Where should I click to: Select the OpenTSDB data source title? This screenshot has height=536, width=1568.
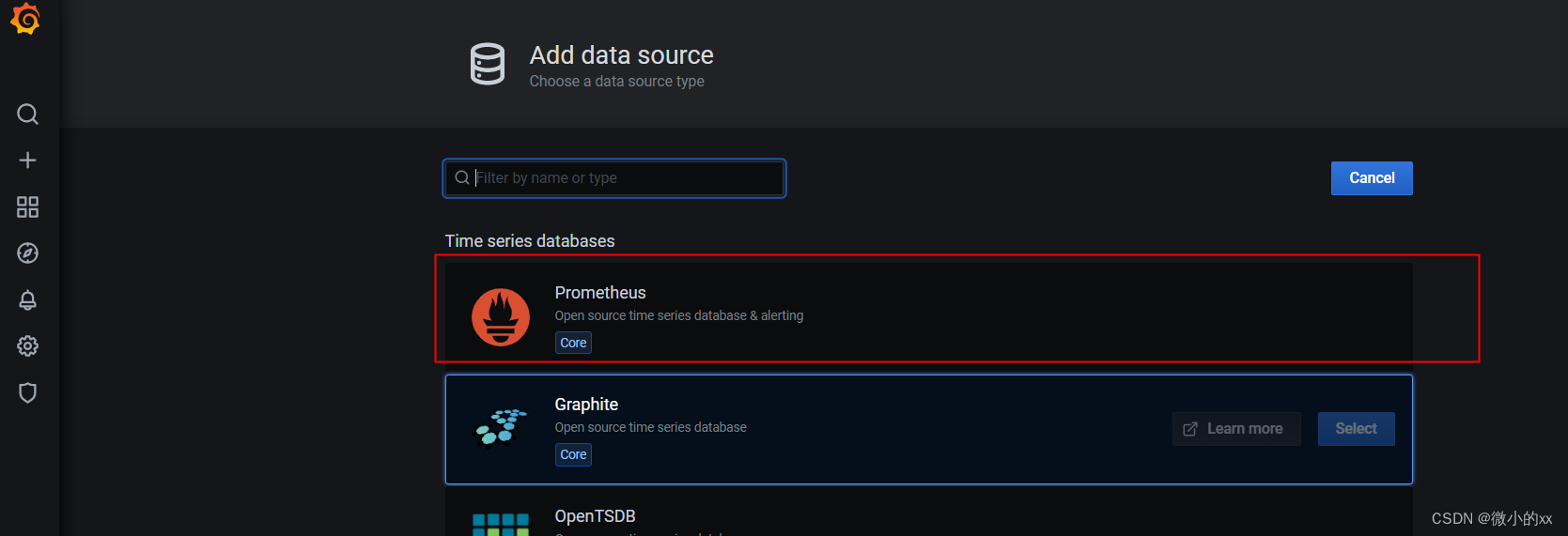coord(595,516)
